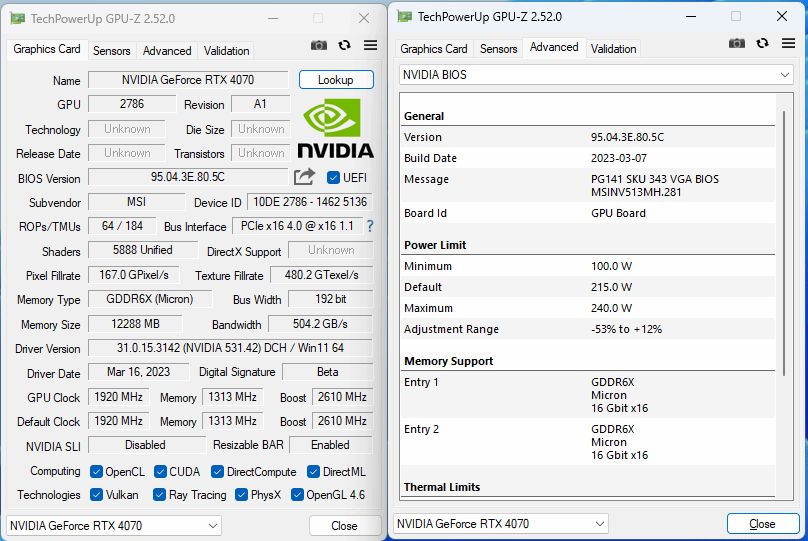Click BIOS export share icon
Image resolution: width=808 pixels, height=541 pixels.
click(304, 177)
